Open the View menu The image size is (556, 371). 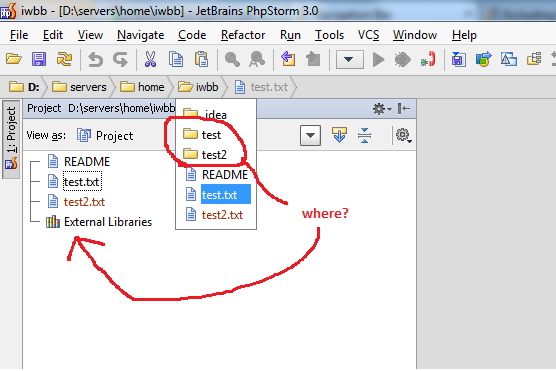[x=90, y=35]
